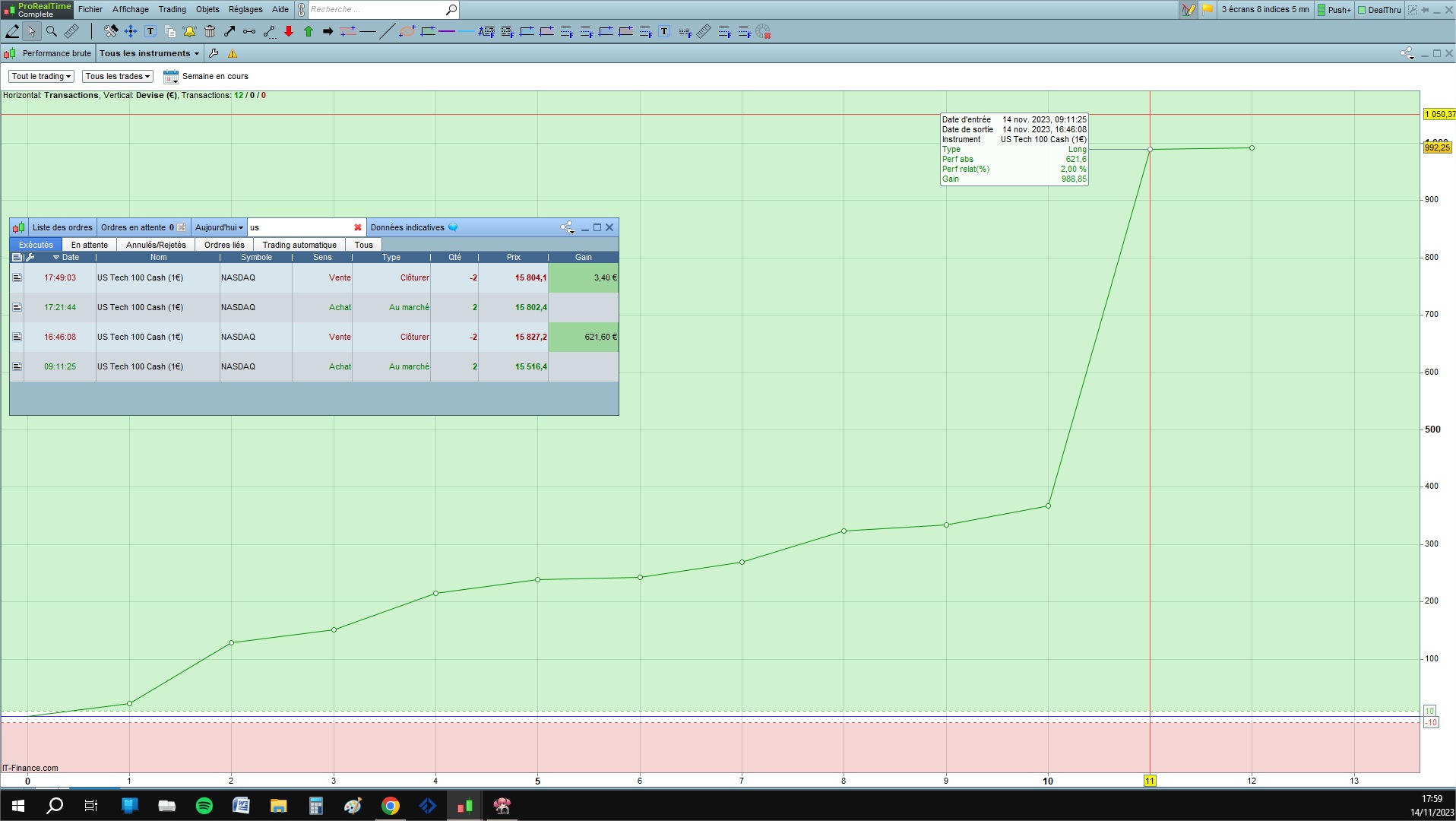Click the copy objects icon

(x=170, y=31)
